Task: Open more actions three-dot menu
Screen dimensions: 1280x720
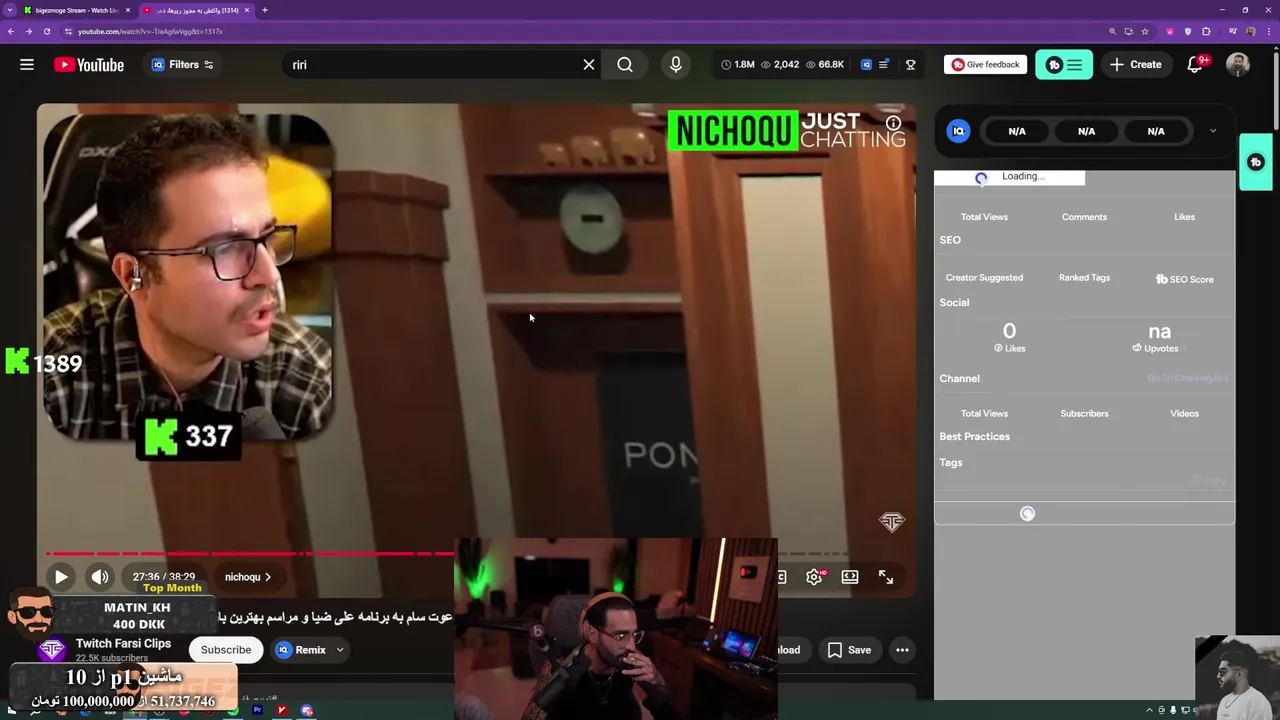Action: click(902, 650)
